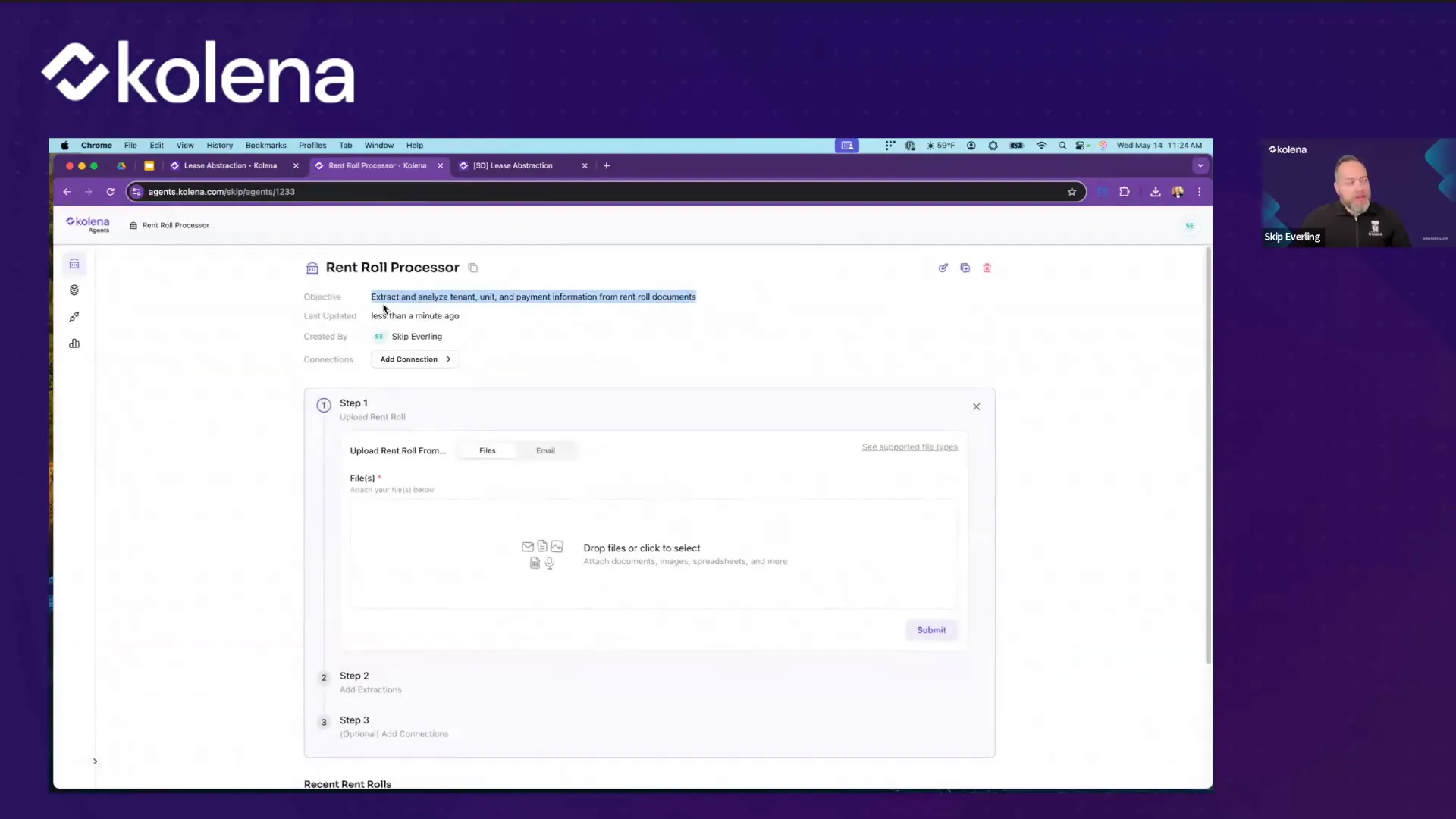1456x819 pixels.
Task: Click the macOS Spotlight search icon
Action: 1062,146
